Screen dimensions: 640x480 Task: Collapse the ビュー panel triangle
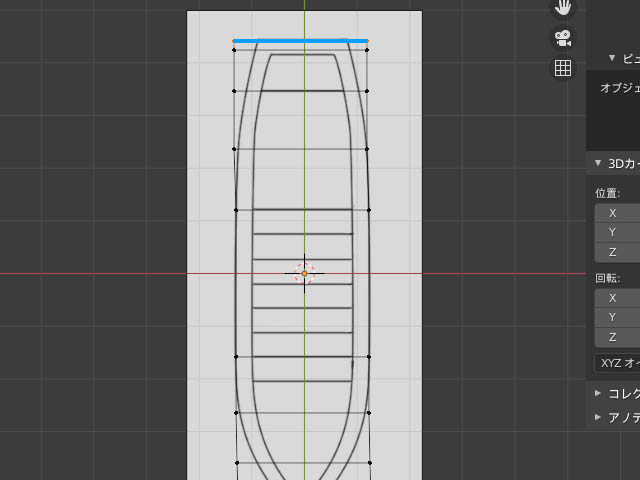pyautogui.click(x=611, y=58)
